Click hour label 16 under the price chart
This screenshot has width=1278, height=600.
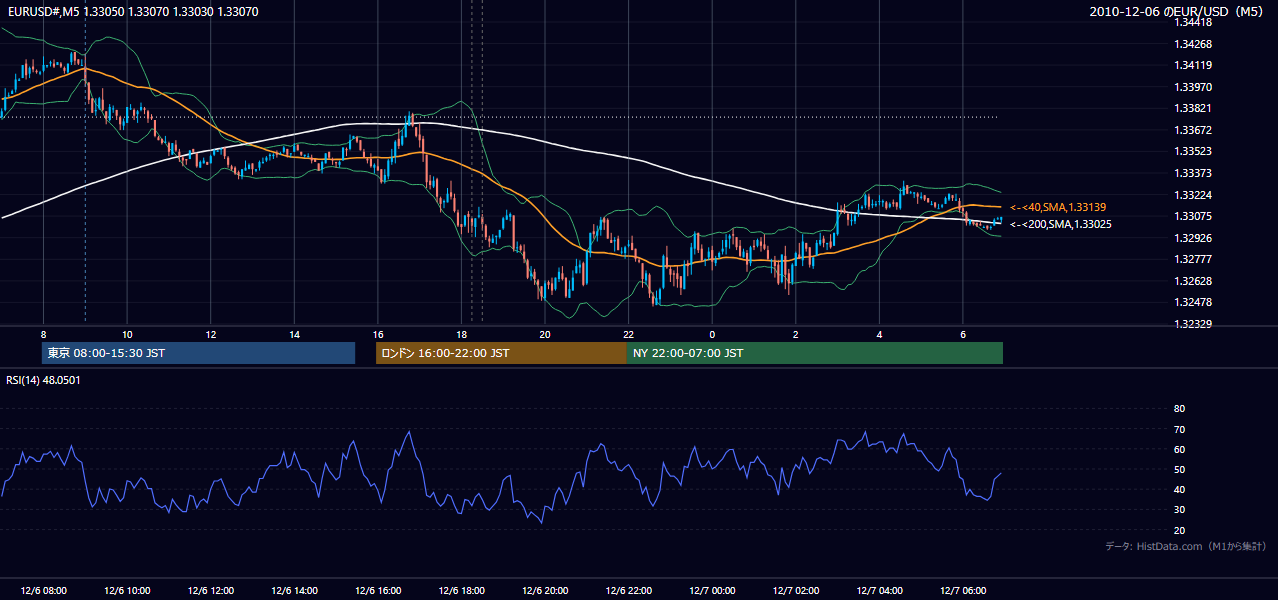(x=378, y=334)
